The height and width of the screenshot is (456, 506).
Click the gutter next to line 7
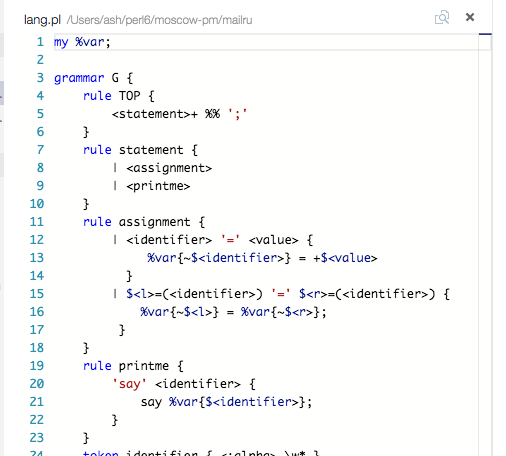coord(40,150)
